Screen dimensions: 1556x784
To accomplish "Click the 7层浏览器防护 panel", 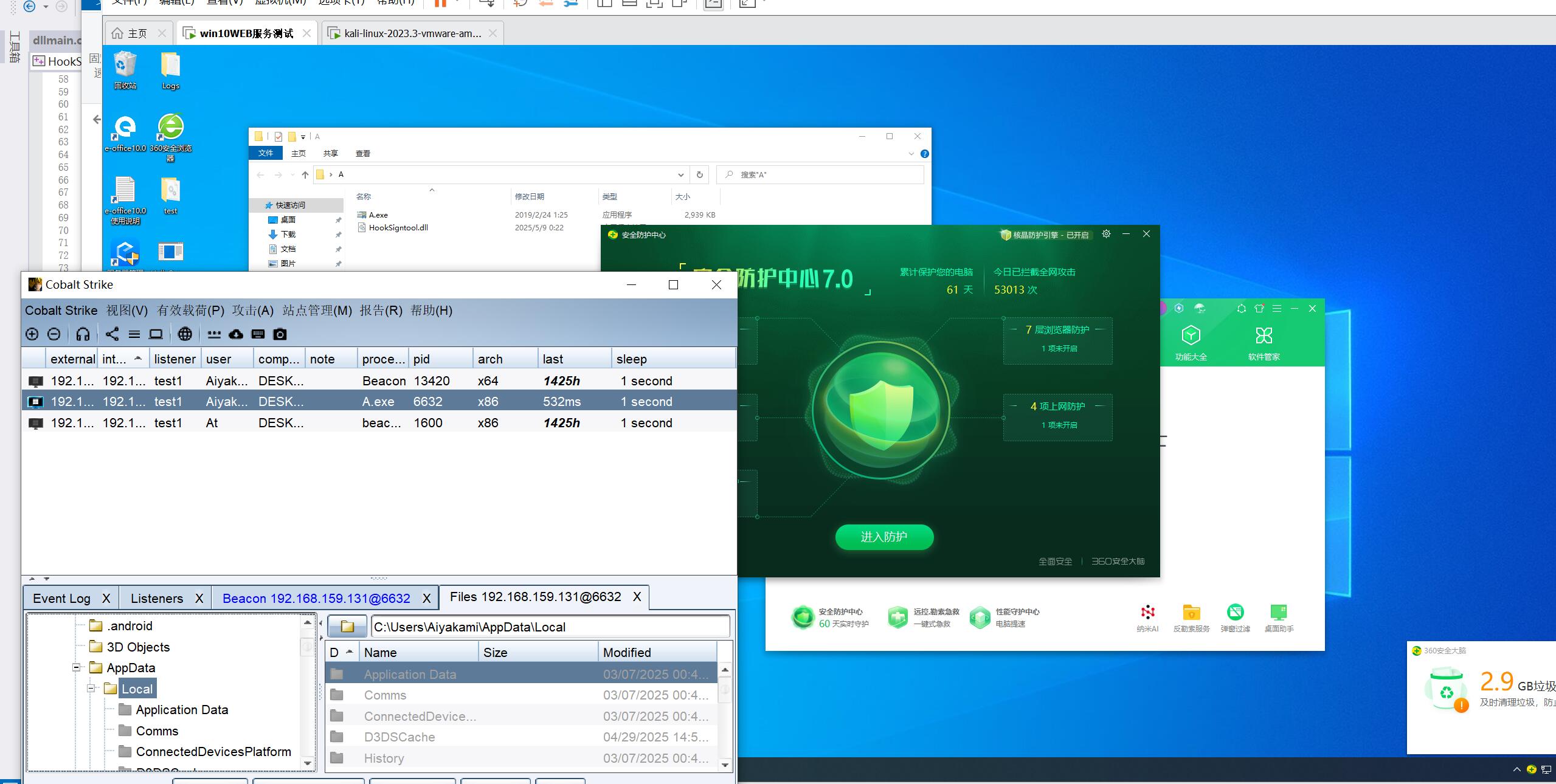I will pyautogui.click(x=1058, y=340).
